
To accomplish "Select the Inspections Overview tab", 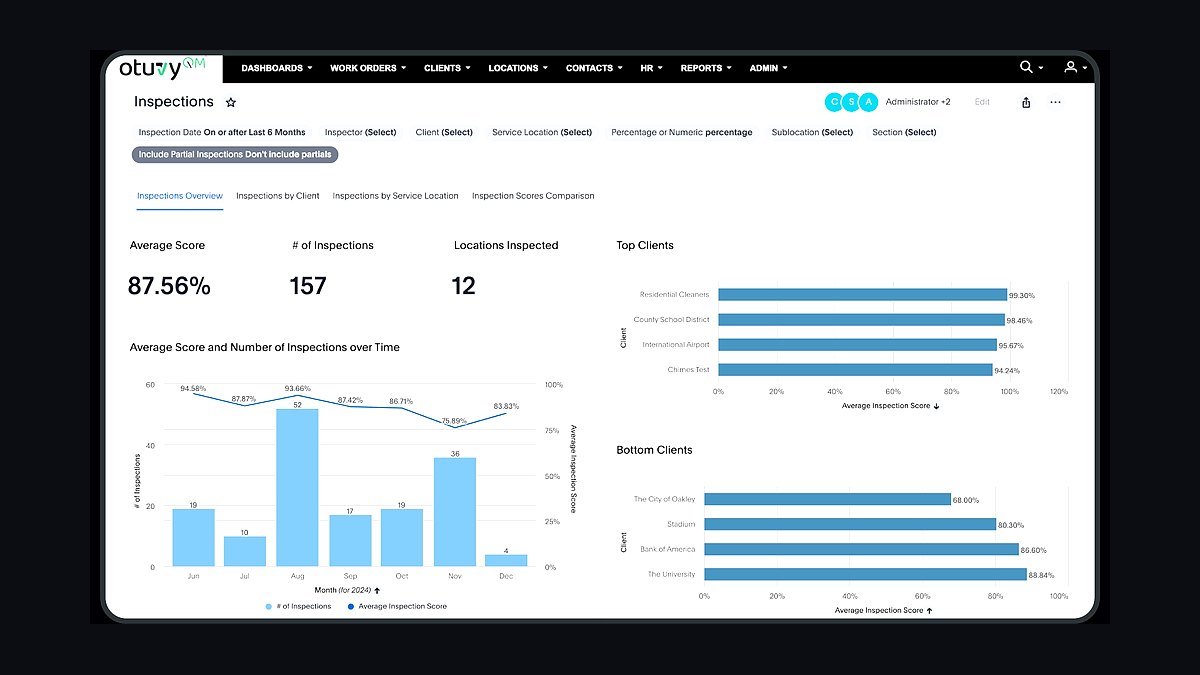I will [180, 196].
